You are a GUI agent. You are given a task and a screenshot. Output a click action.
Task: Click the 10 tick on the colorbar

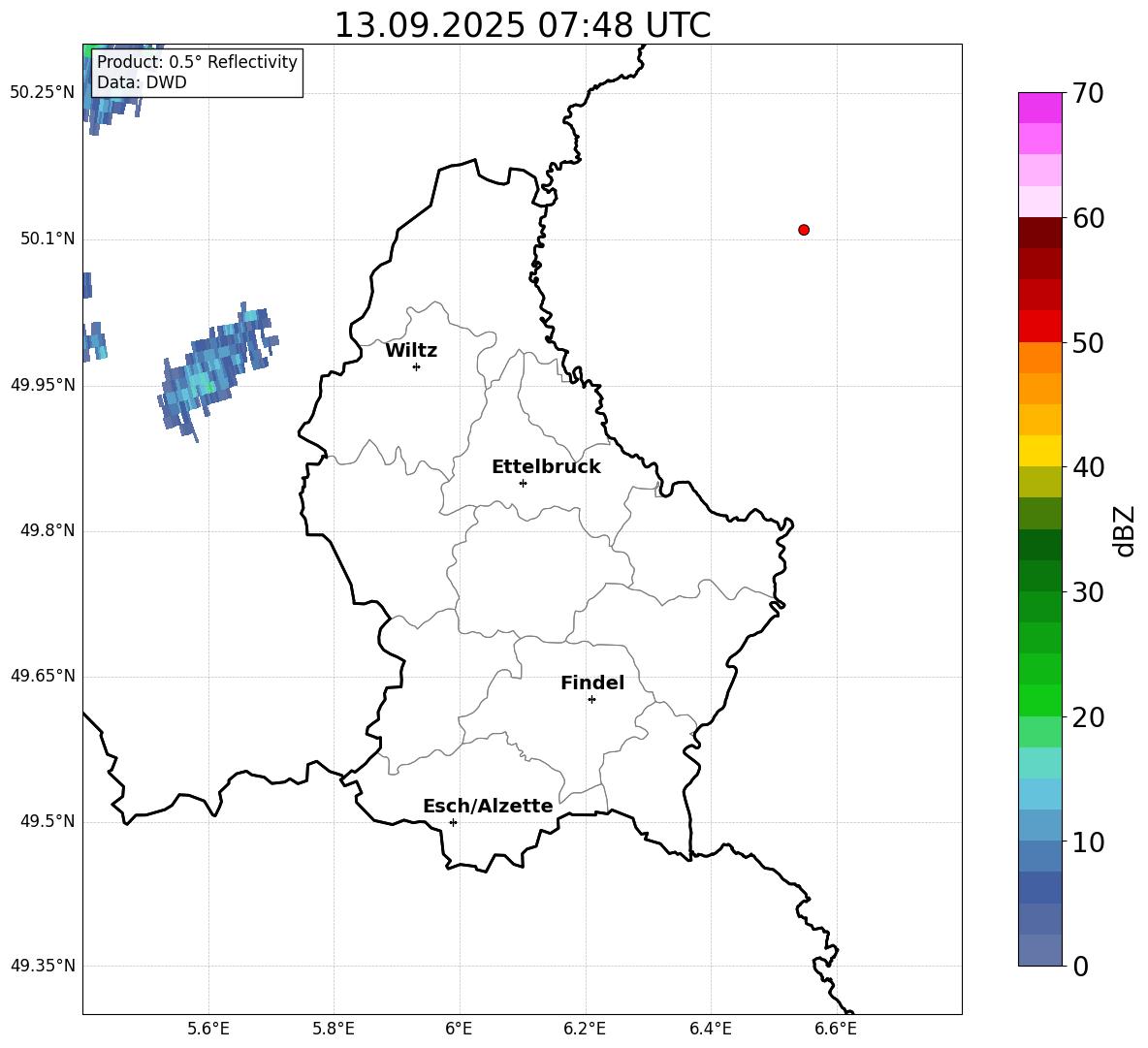tap(1089, 842)
